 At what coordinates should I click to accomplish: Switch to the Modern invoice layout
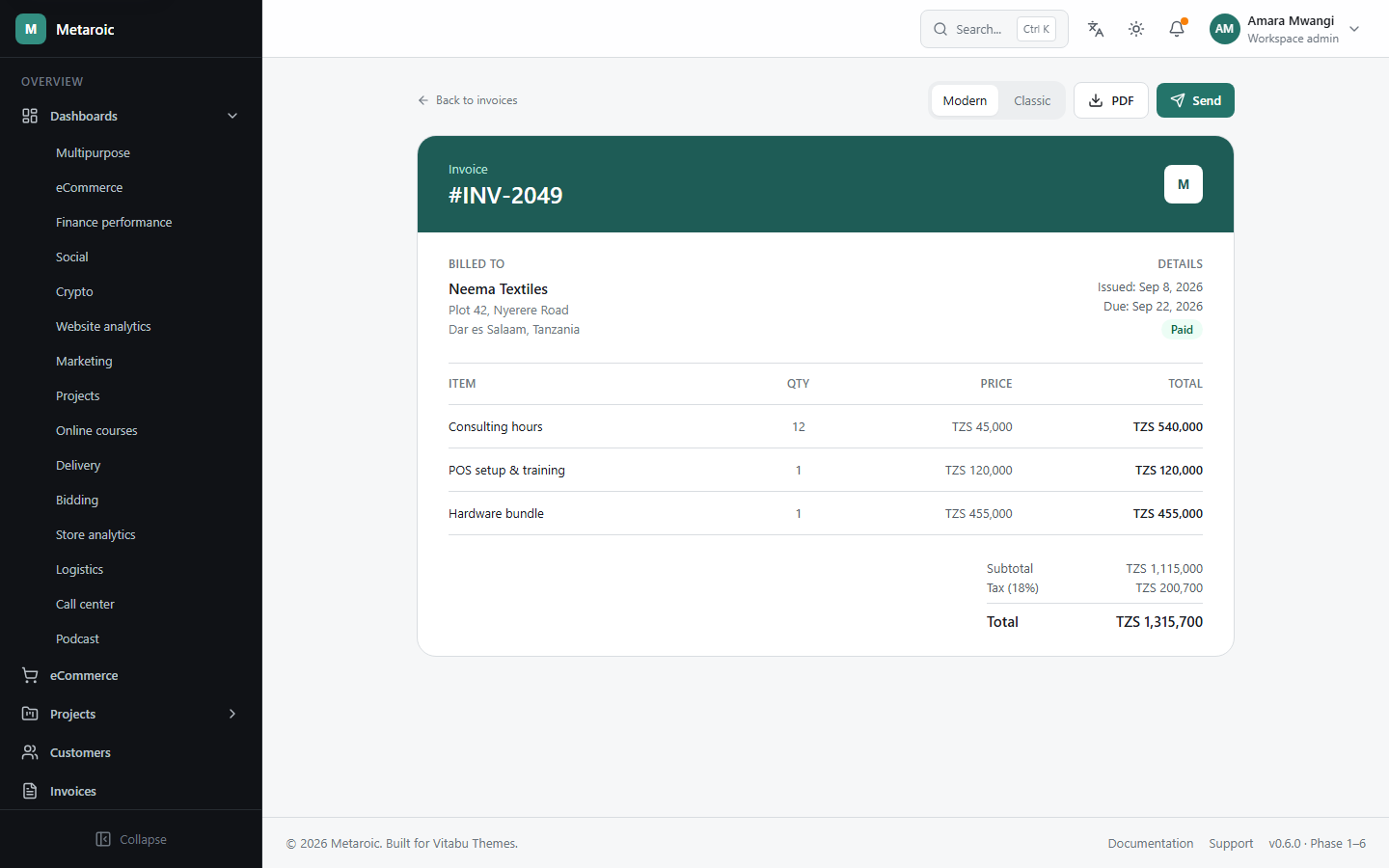(965, 100)
